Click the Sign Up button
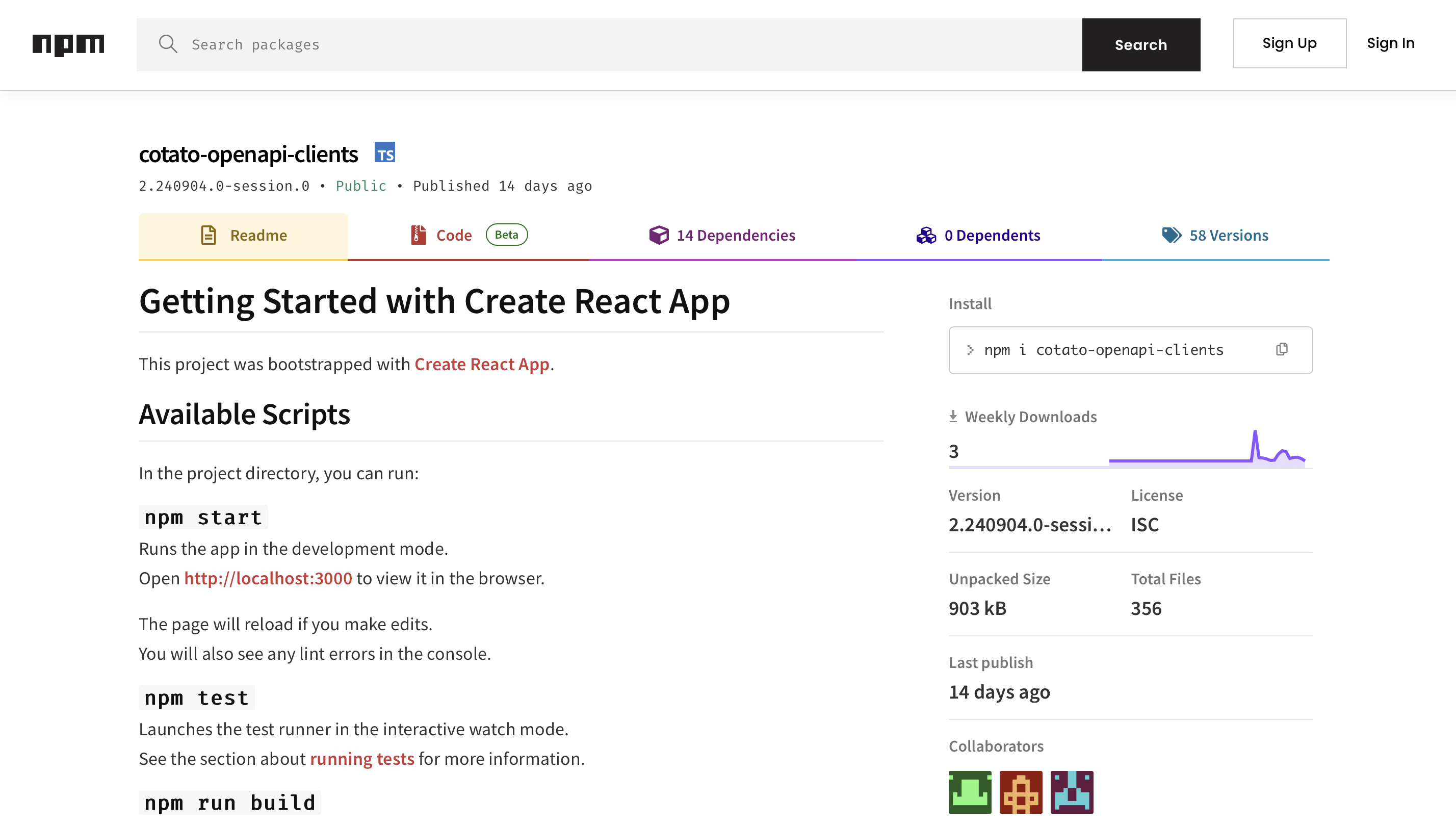The width and height of the screenshot is (1456, 825). coord(1289,44)
